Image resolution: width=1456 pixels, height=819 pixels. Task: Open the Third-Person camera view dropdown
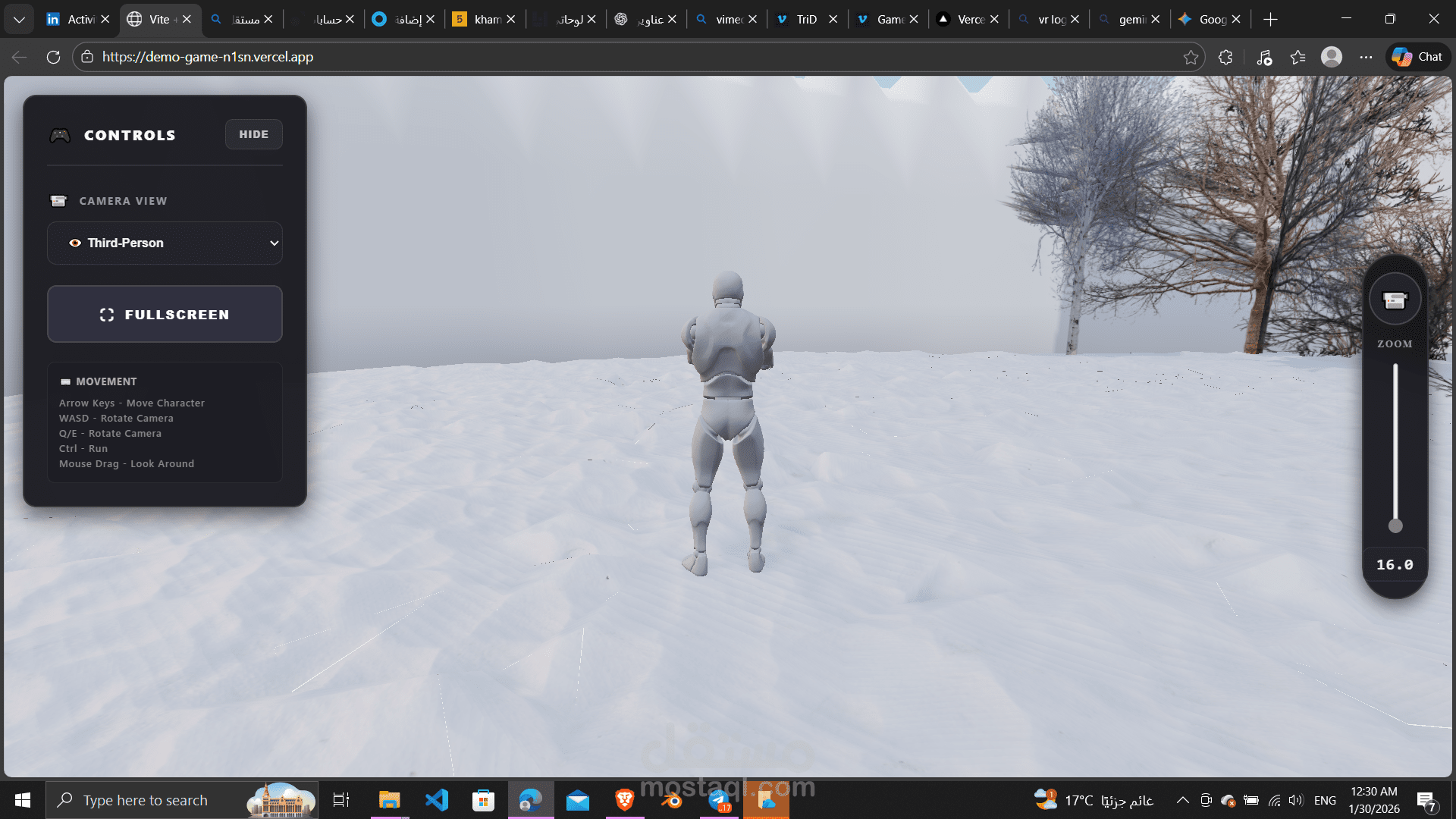tap(165, 243)
